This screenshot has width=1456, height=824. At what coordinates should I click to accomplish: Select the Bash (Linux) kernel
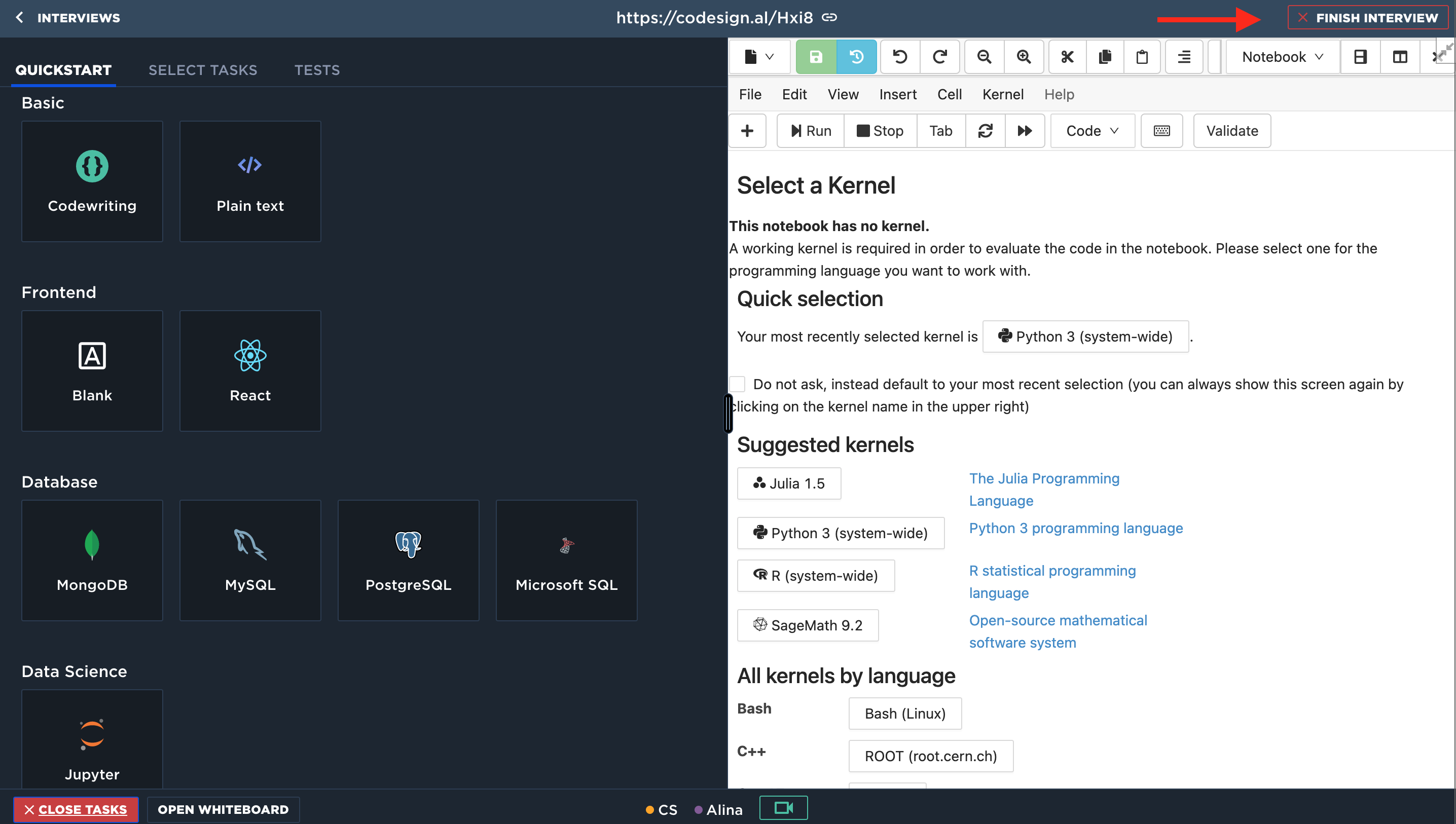tap(904, 714)
